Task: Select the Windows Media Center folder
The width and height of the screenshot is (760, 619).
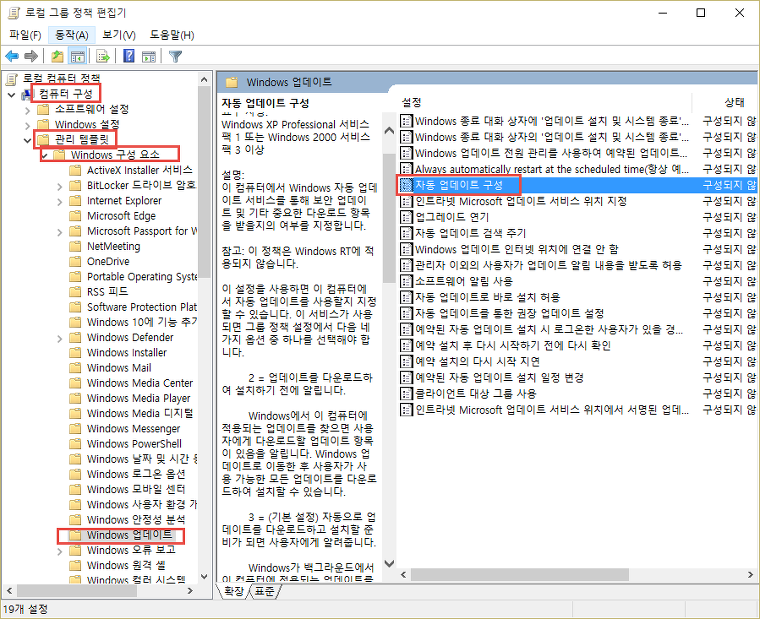Action: [x=140, y=383]
